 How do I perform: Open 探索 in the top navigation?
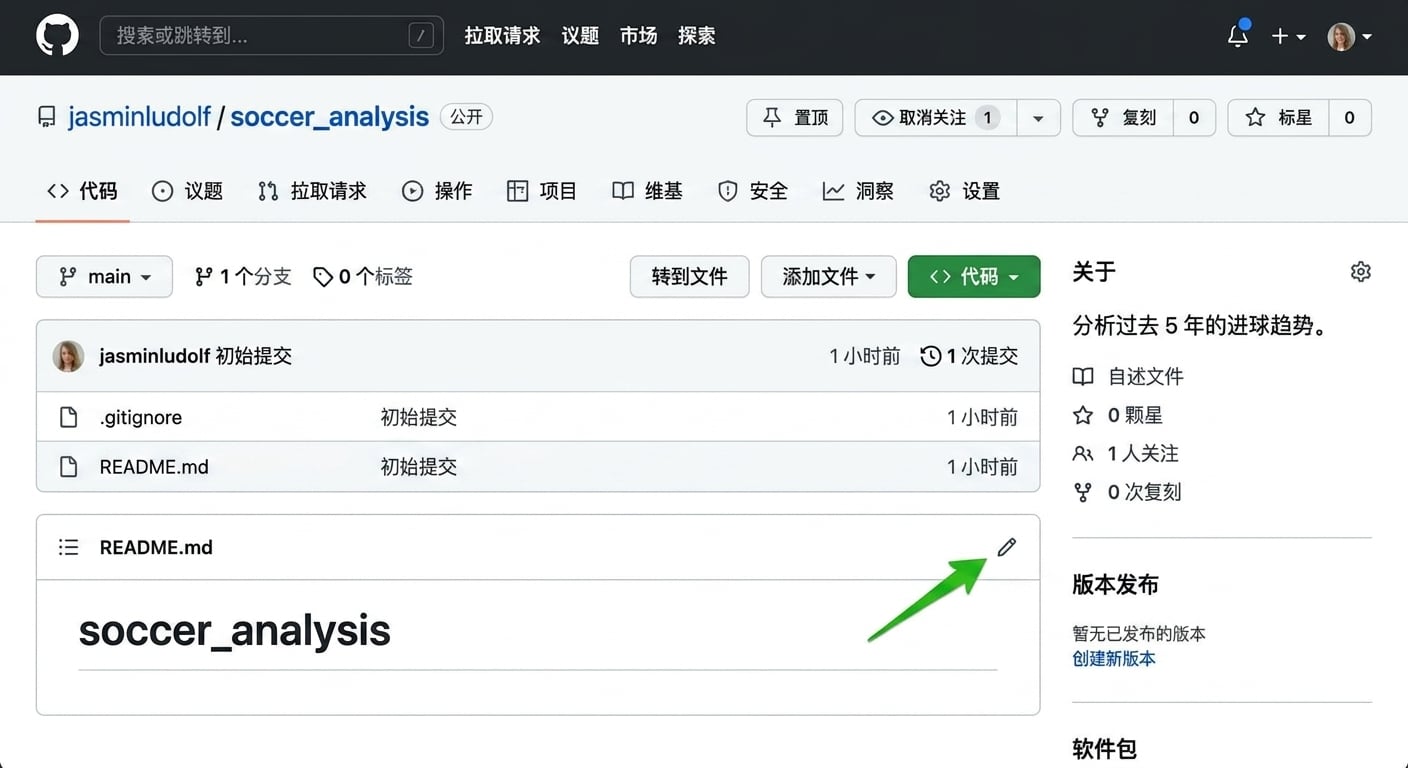tap(696, 36)
